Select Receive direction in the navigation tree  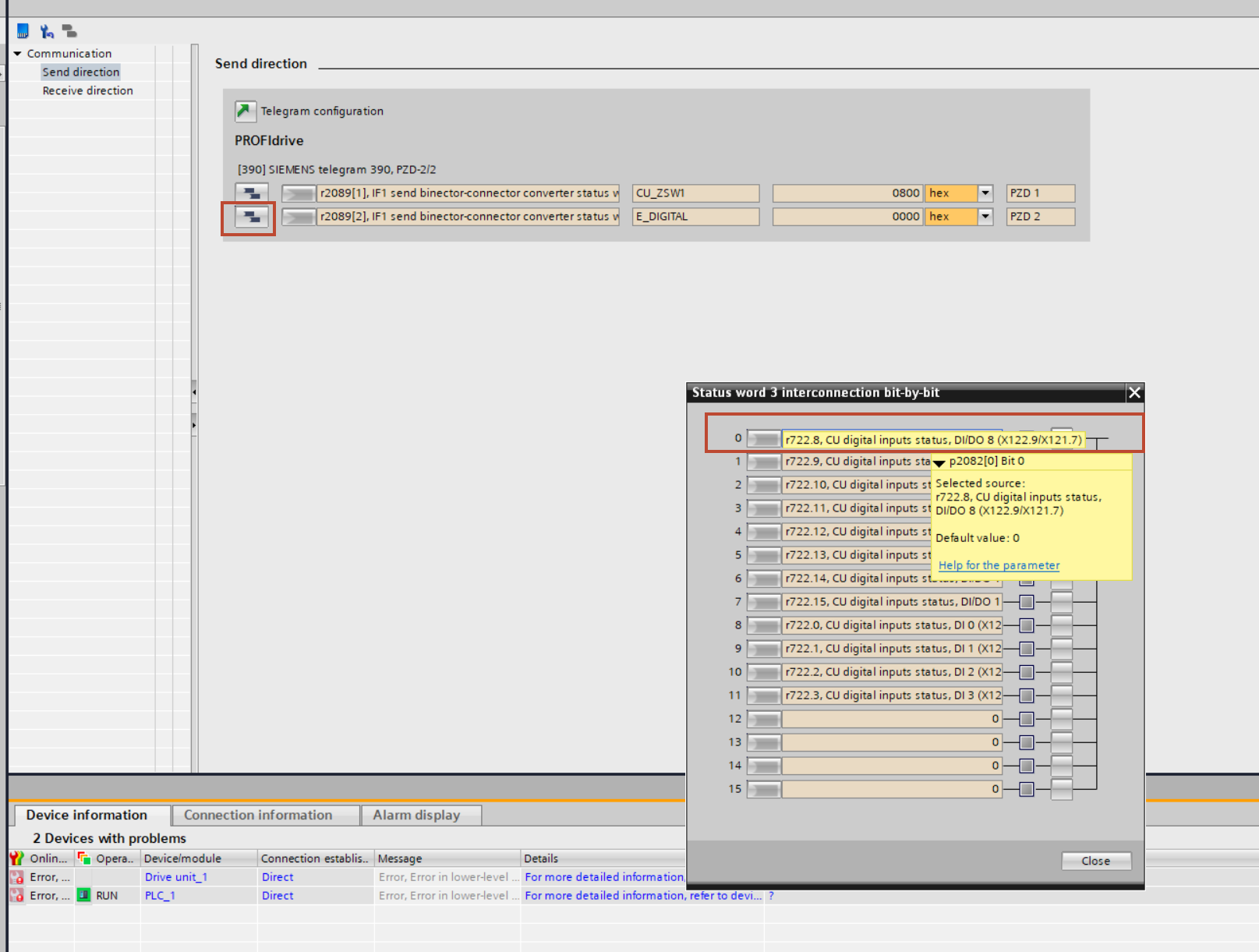pos(87,90)
